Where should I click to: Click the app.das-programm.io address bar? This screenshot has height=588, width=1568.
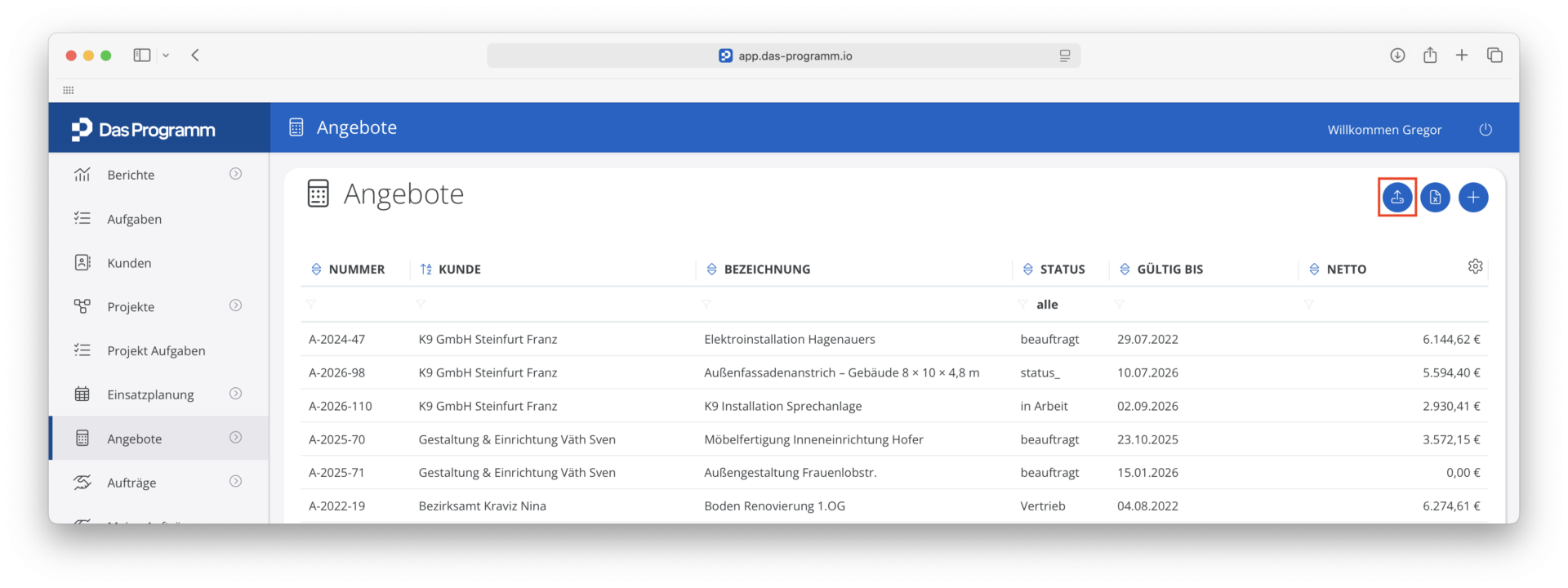pos(784,56)
